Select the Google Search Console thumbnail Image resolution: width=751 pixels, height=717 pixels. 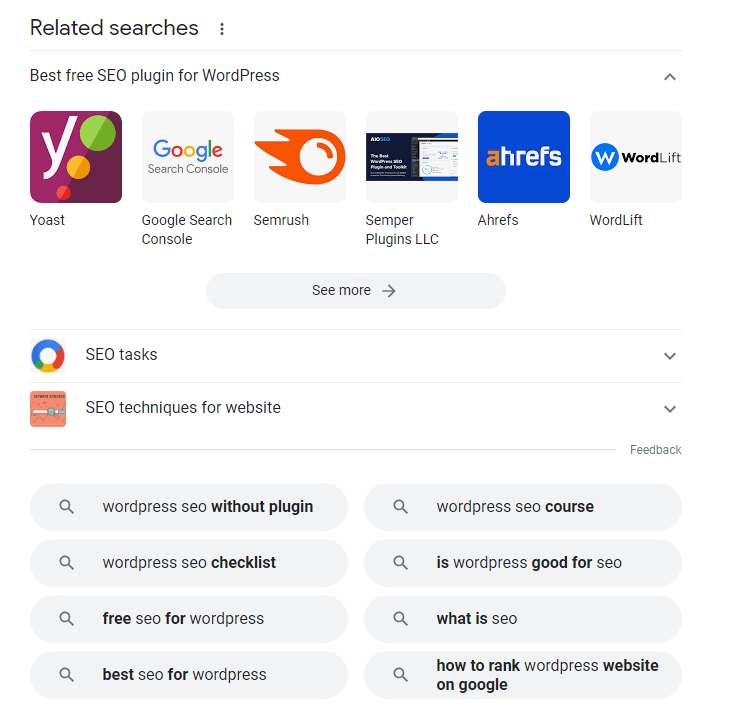(188, 157)
